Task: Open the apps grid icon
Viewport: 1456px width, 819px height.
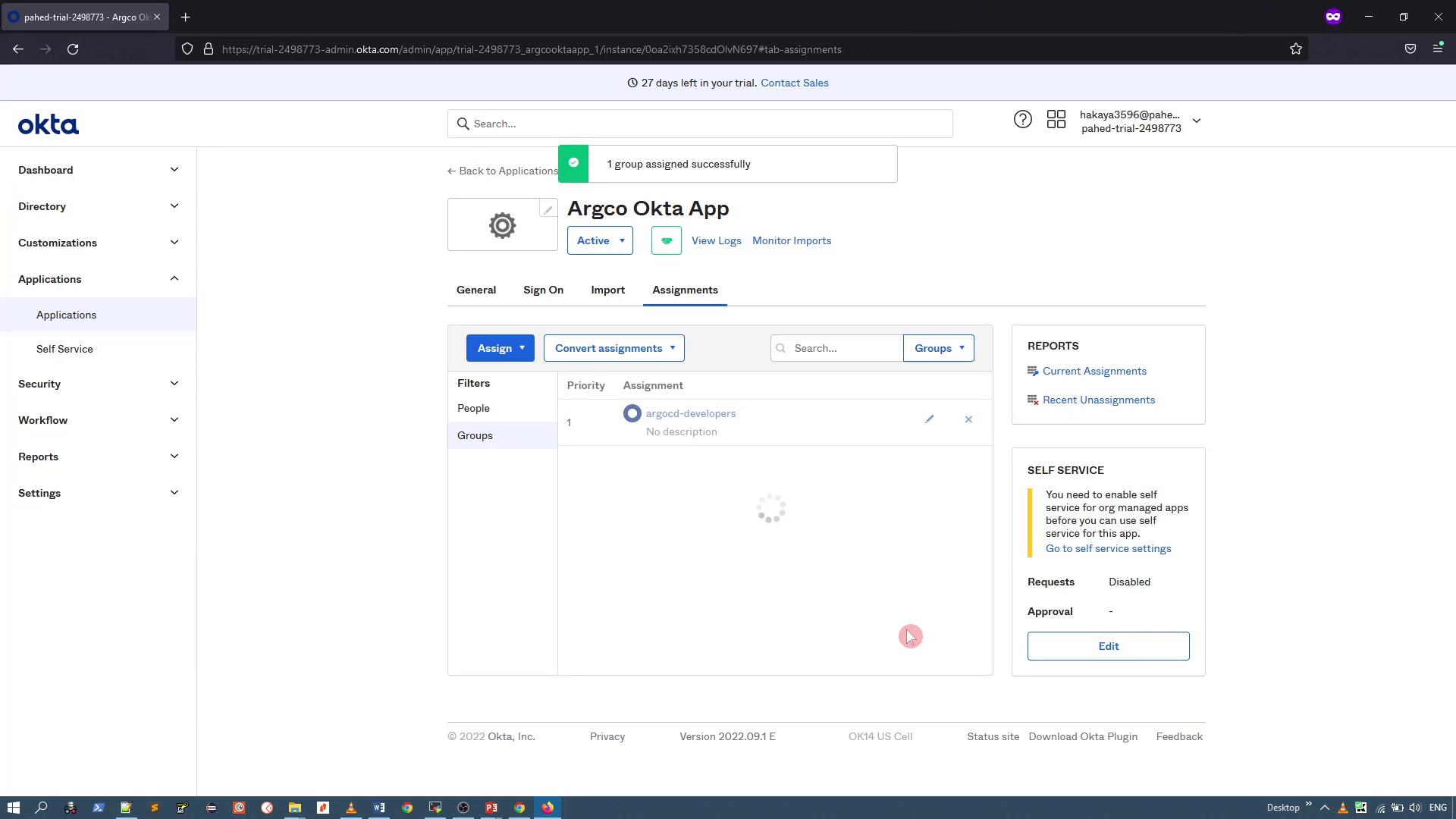Action: click(x=1056, y=120)
